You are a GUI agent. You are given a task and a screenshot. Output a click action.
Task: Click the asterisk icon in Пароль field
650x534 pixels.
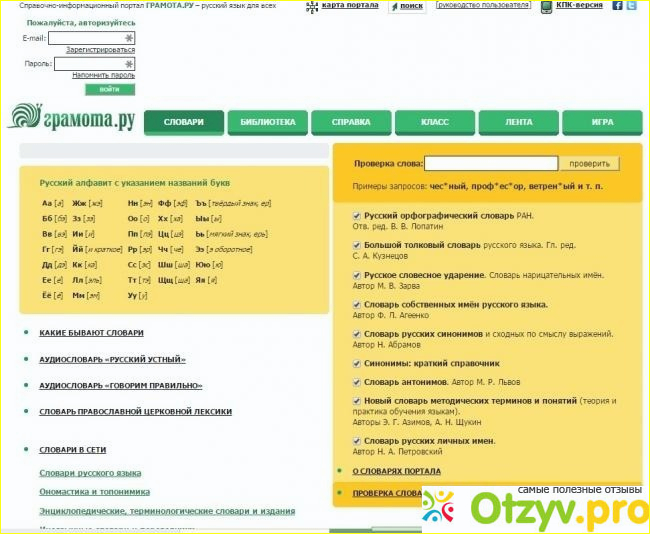click(128, 64)
